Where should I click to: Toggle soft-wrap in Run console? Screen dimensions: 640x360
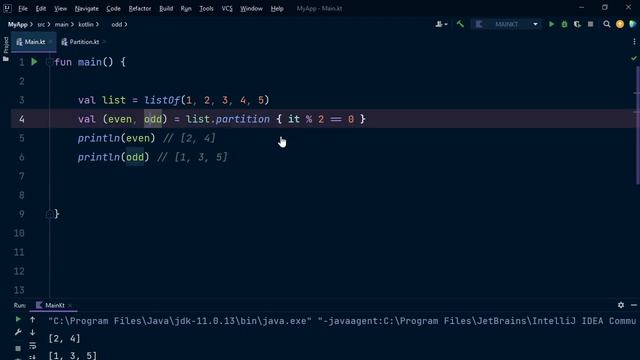tap(33, 346)
